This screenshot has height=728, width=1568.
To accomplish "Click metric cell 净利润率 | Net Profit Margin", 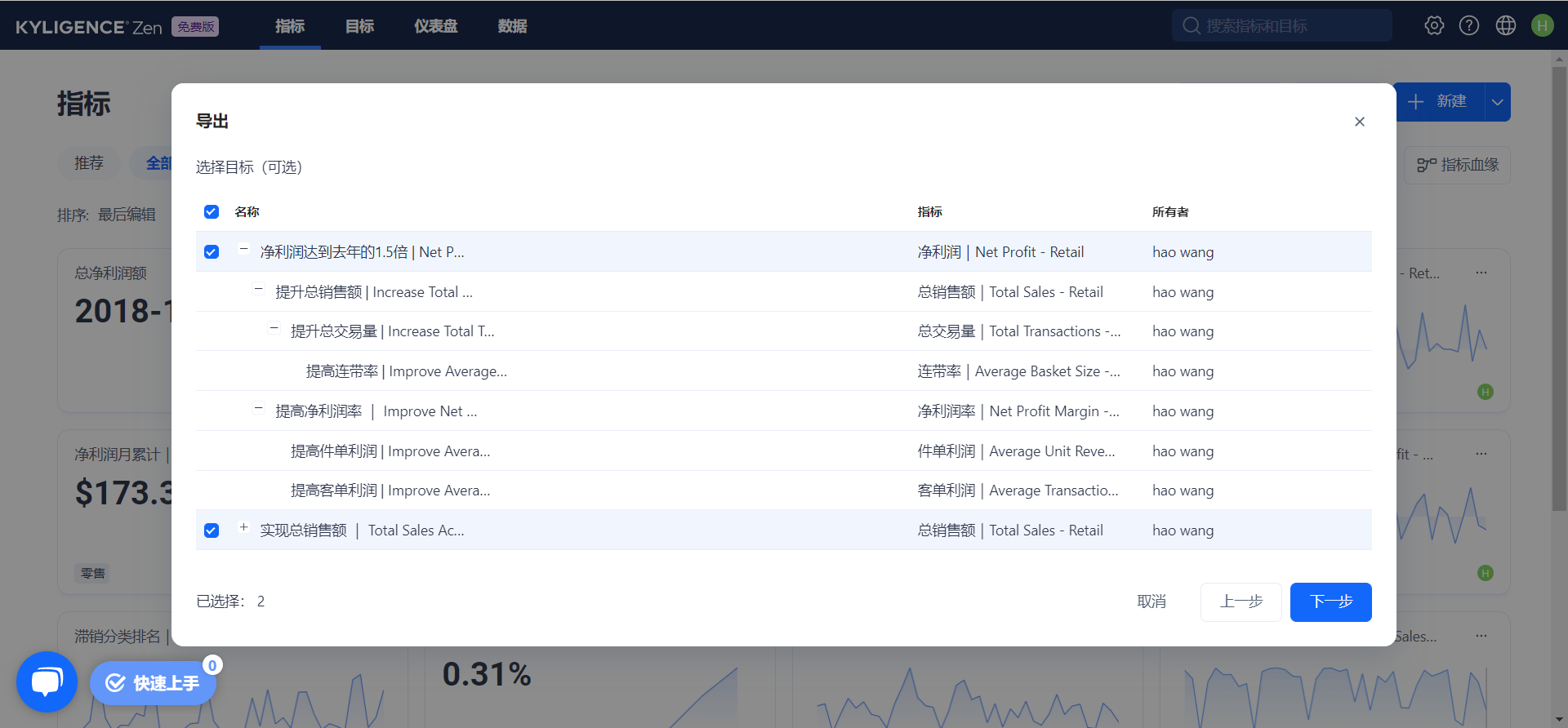I will click(1018, 411).
